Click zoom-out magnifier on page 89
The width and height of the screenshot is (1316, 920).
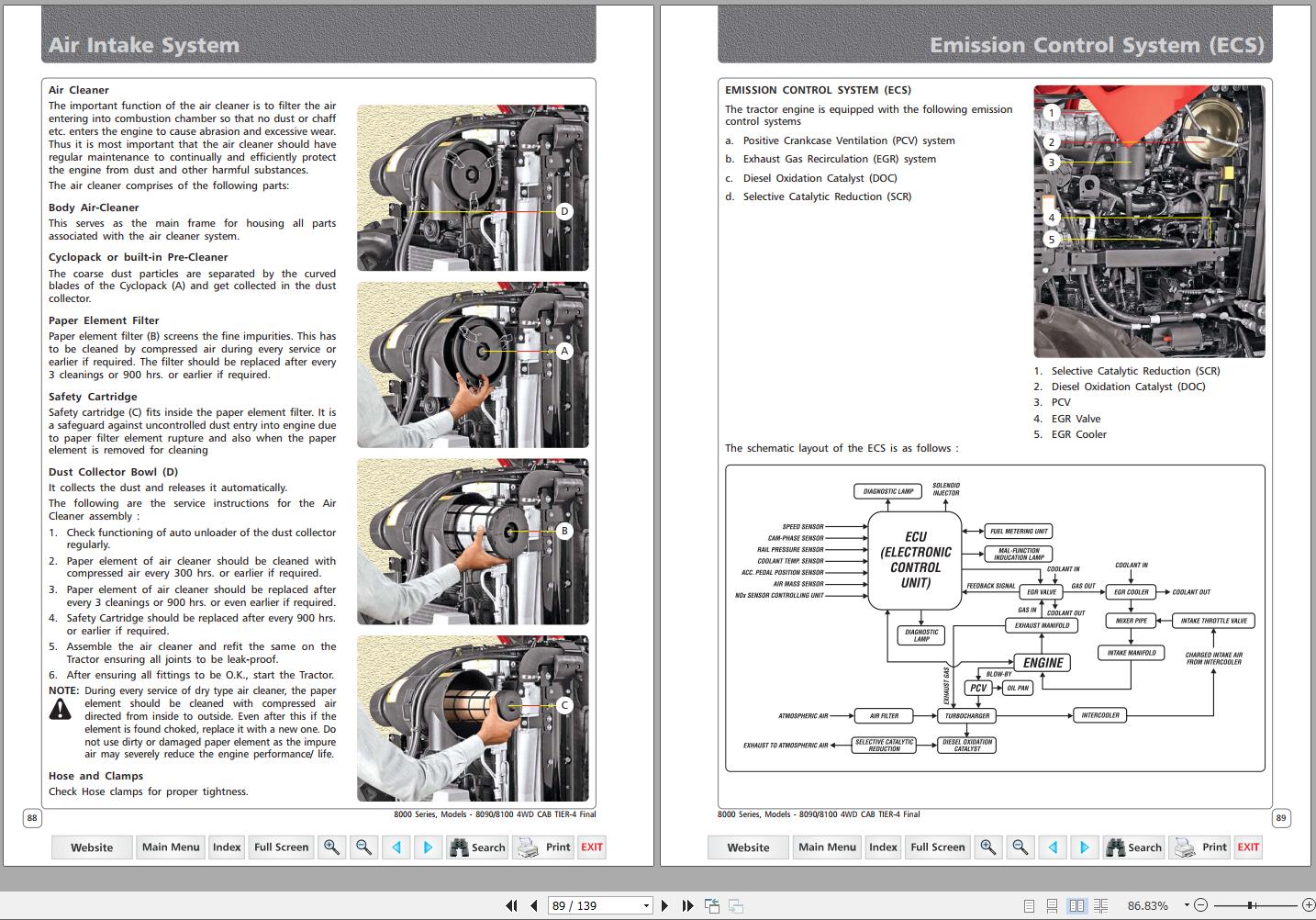pos(1020,847)
